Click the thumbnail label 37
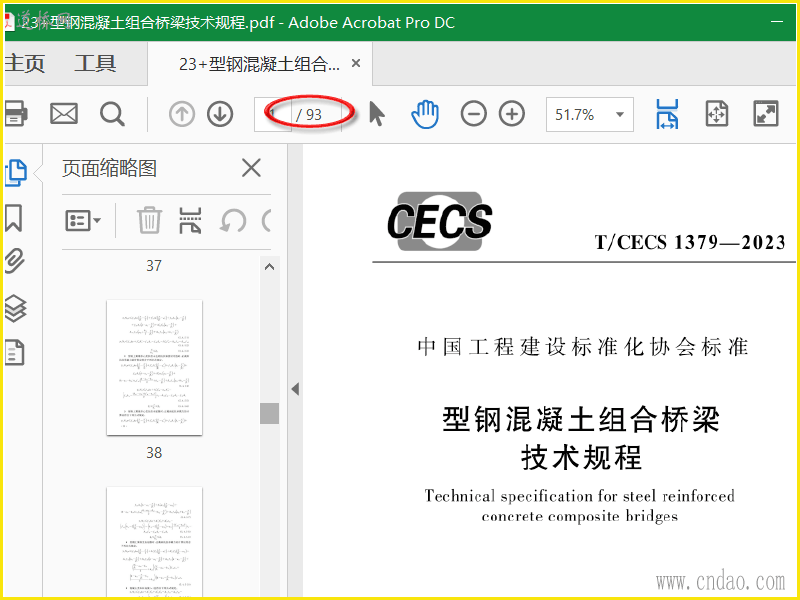The image size is (800, 600). click(154, 266)
